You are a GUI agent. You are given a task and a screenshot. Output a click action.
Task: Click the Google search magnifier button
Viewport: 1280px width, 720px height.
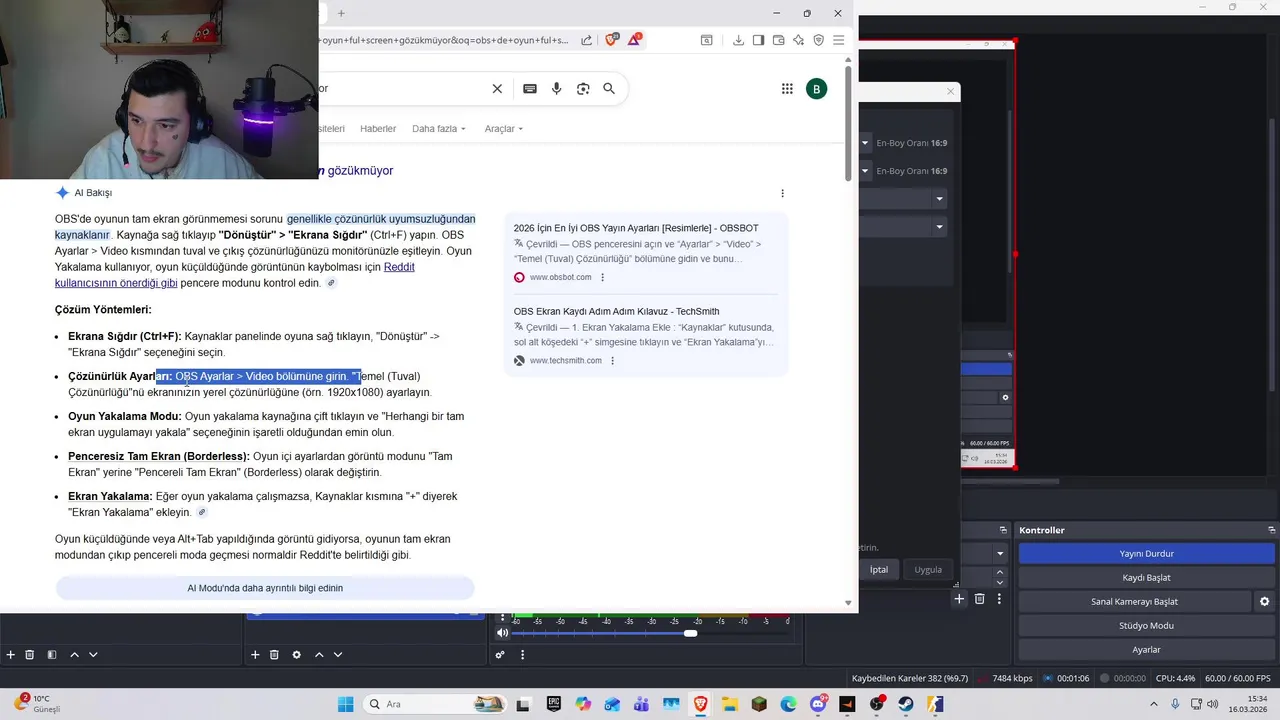[x=609, y=88]
